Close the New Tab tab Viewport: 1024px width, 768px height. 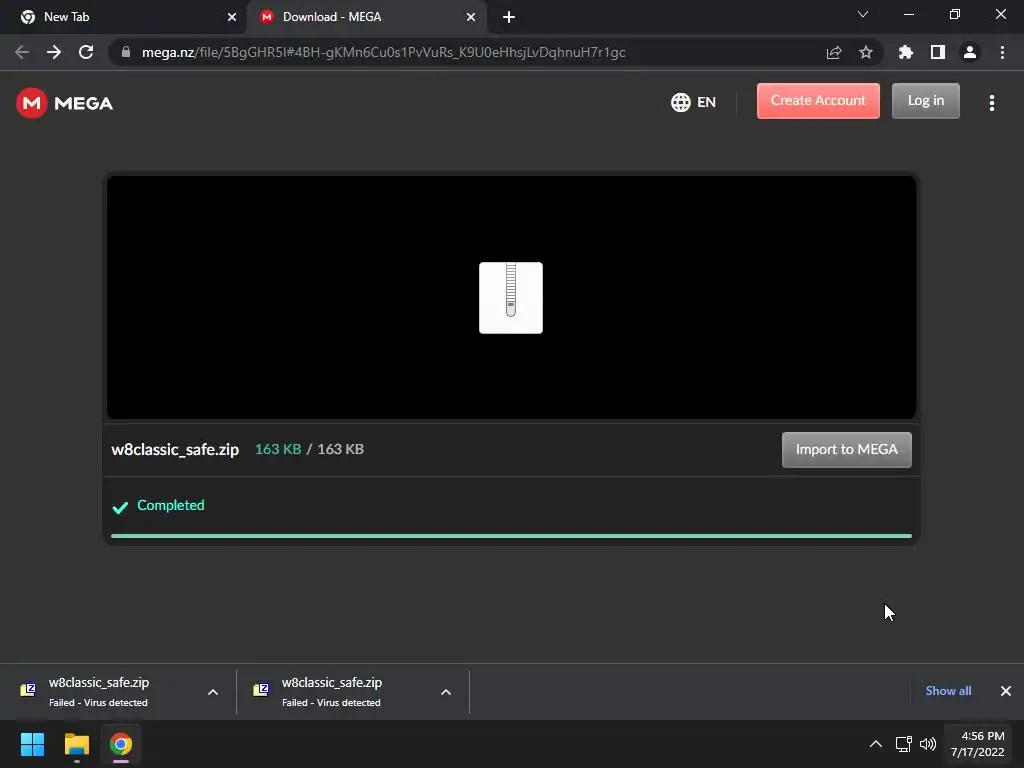pos(232,17)
